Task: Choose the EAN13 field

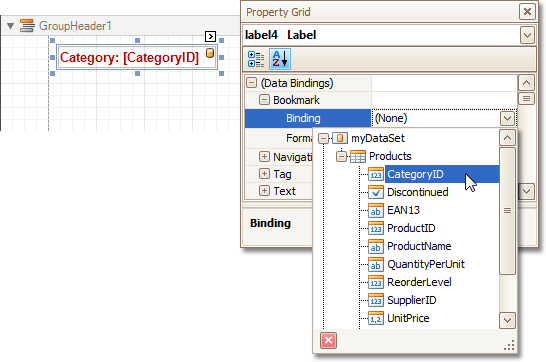Action: [403, 210]
